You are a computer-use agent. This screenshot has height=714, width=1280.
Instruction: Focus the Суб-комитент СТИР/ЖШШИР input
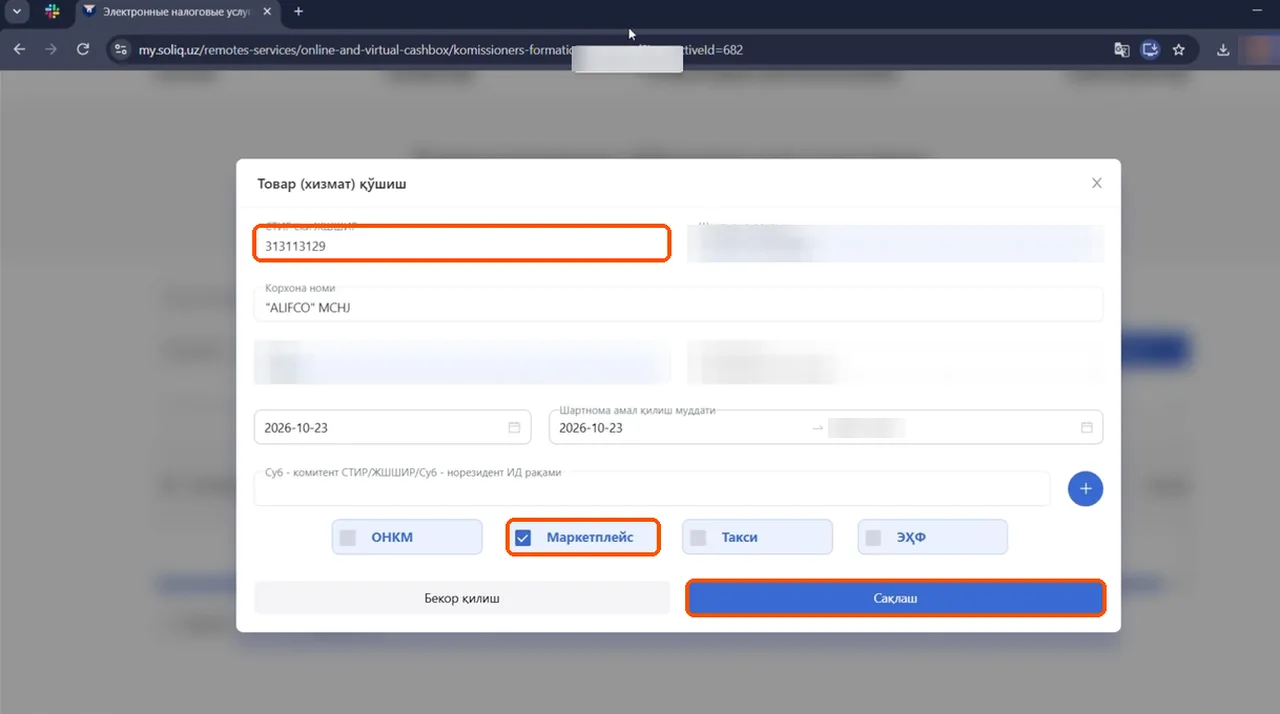(652, 489)
